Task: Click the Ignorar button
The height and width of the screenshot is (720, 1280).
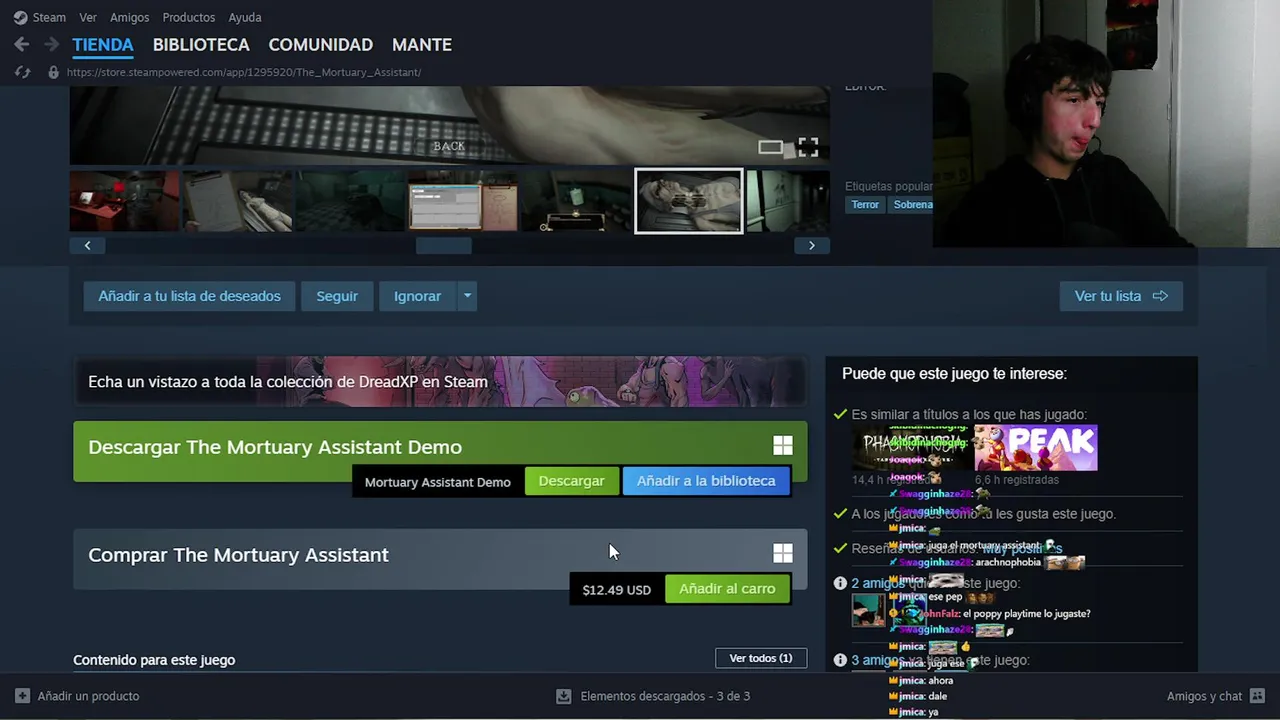Action: tap(417, 296)
